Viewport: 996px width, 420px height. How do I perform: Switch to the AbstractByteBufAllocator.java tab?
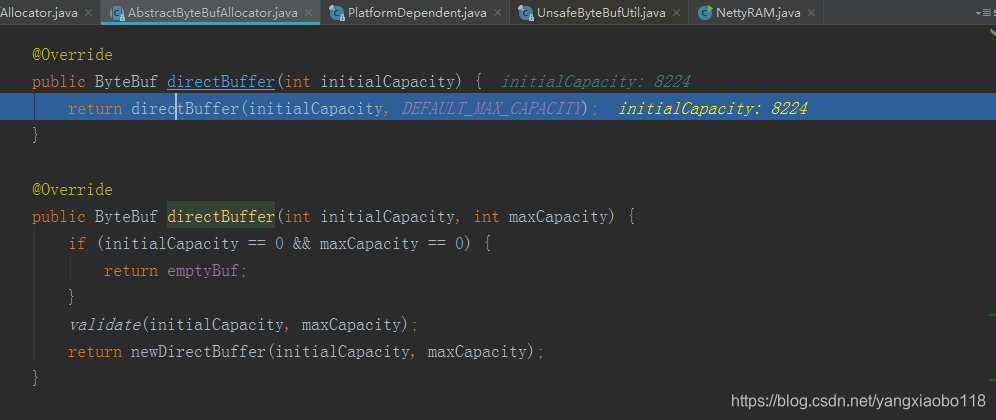point(212,13)
